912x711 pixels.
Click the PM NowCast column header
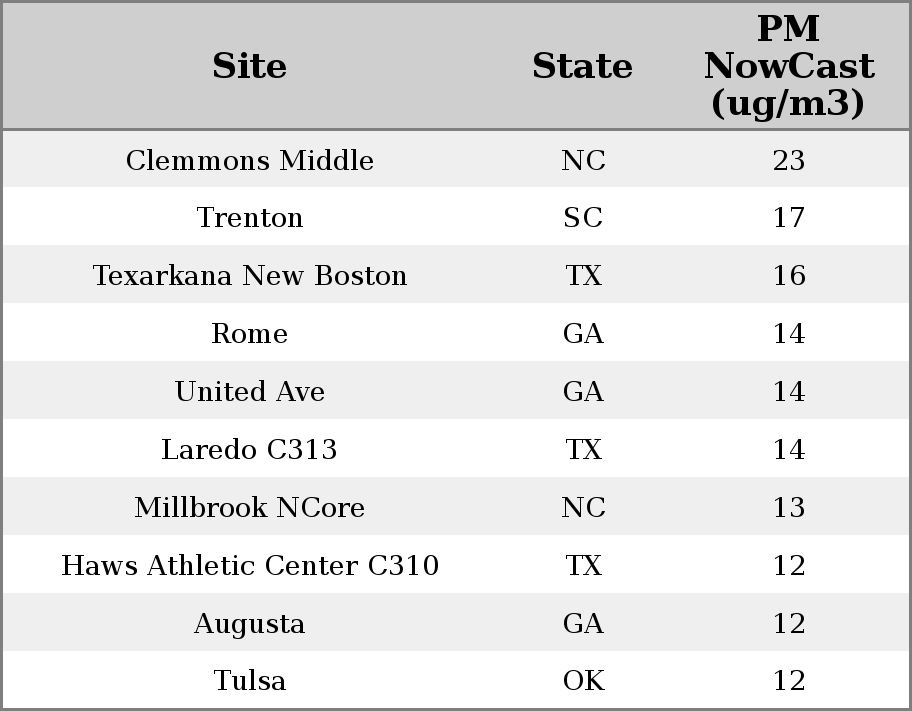pos(789,66)
